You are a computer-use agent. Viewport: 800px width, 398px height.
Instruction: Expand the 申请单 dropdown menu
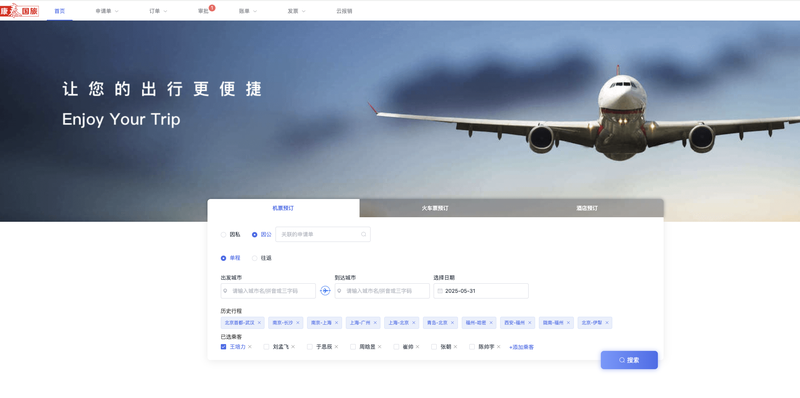(107, 11)
